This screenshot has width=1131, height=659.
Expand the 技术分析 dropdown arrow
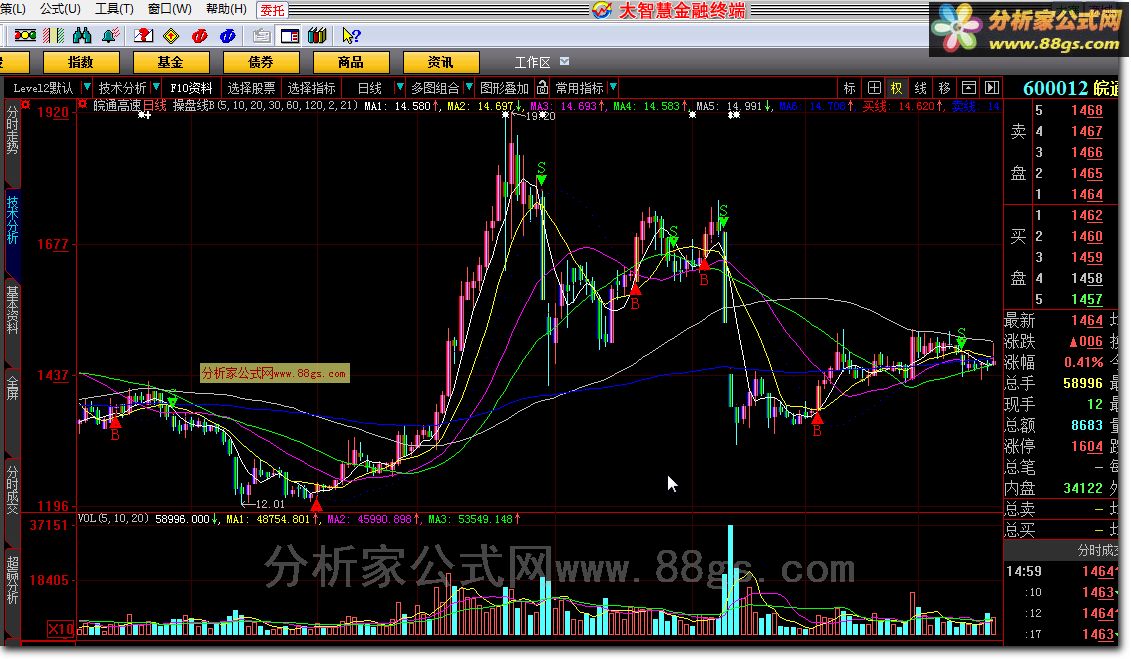tap(156, 87)
